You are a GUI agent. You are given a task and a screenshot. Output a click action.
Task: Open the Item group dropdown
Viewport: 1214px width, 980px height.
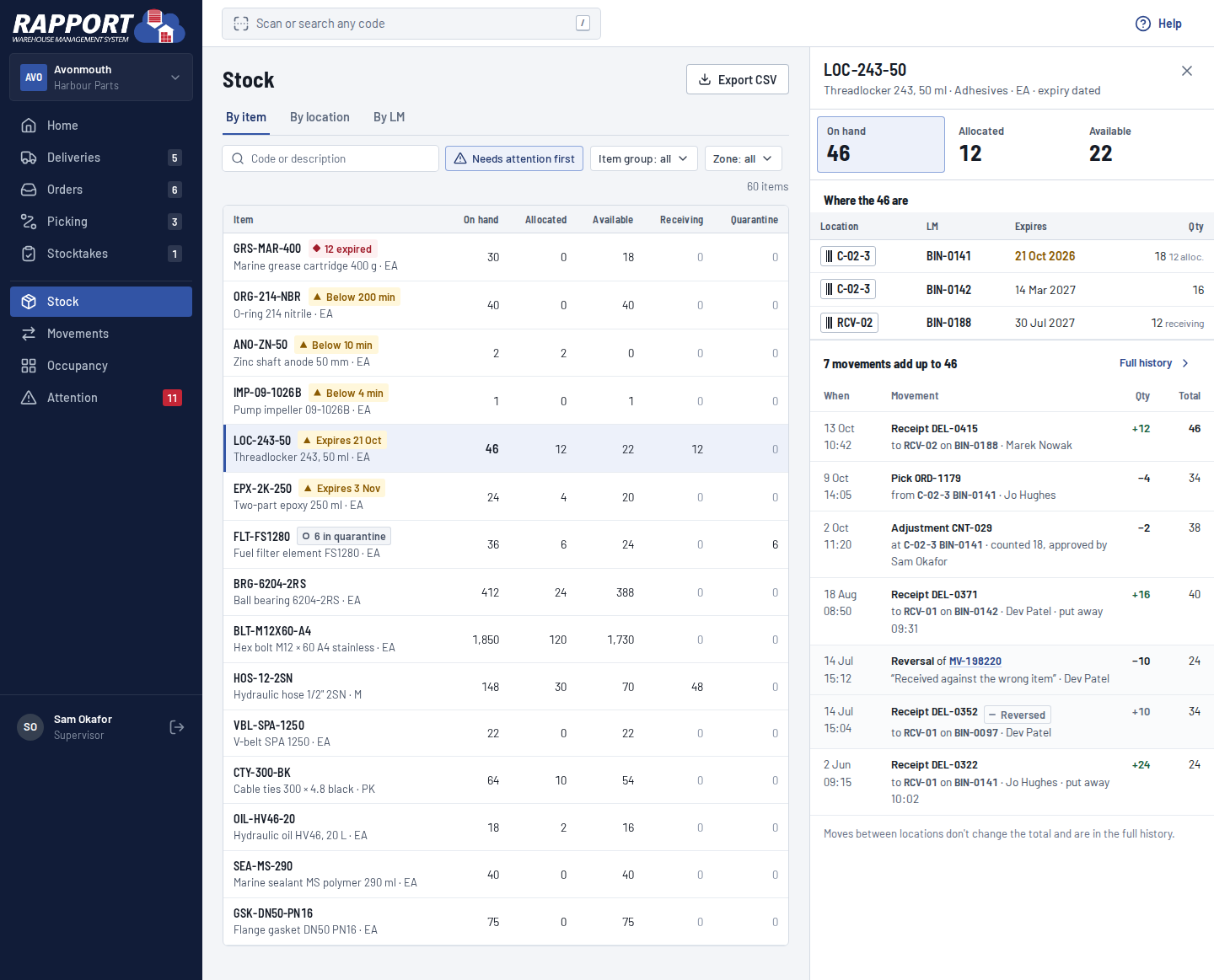[644, 158]
